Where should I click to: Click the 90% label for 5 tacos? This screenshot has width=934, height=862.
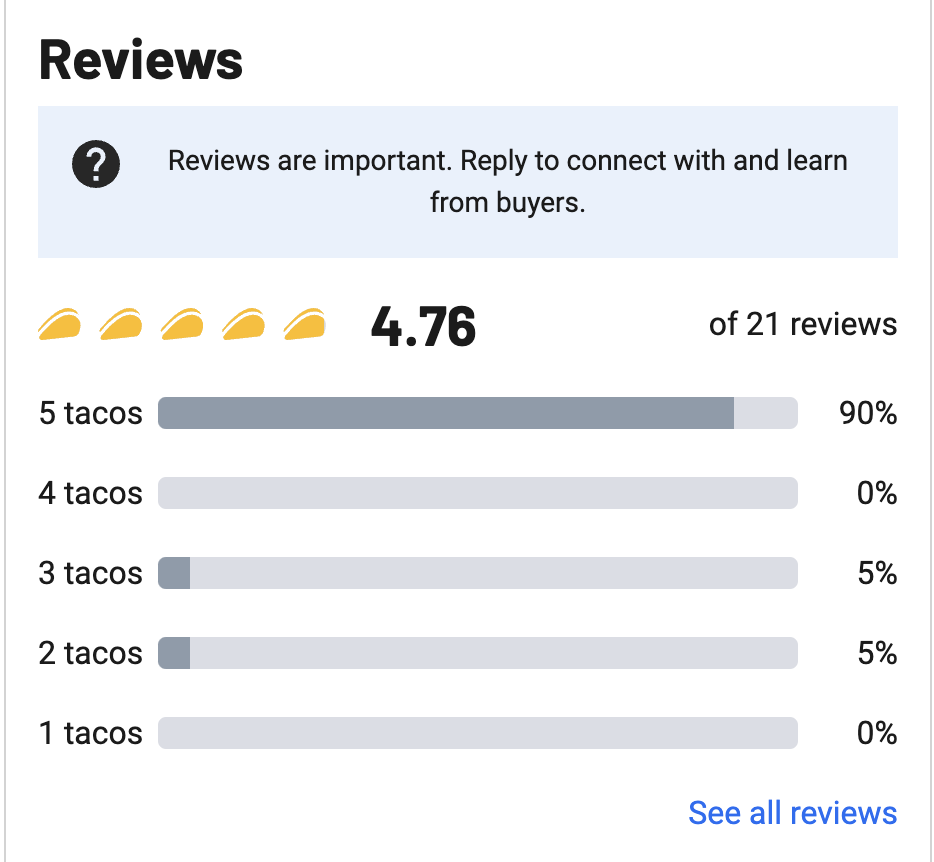coord(868,413)
